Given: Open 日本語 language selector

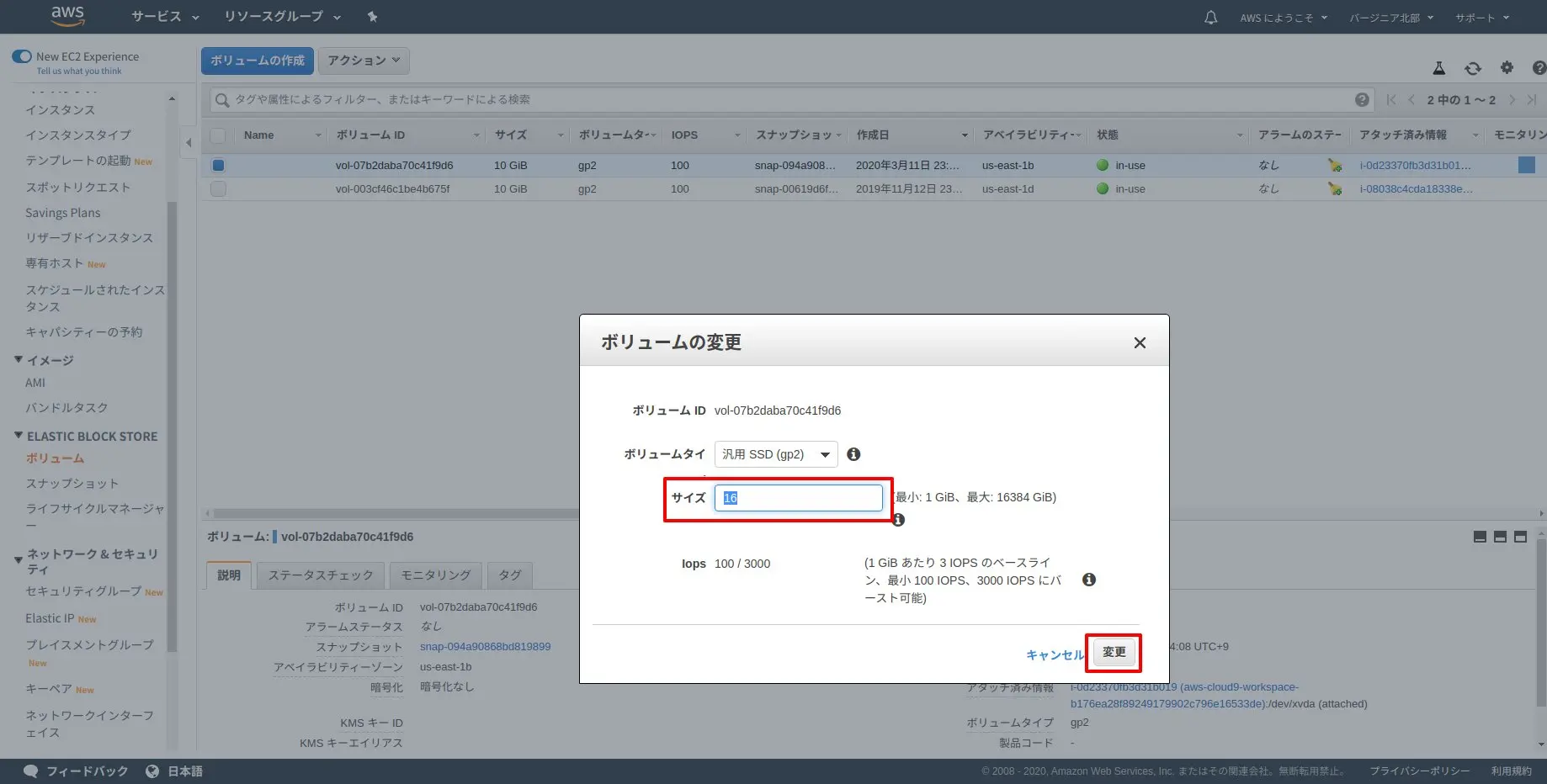Looking at the screenshot, I should [x=185, y=771].
